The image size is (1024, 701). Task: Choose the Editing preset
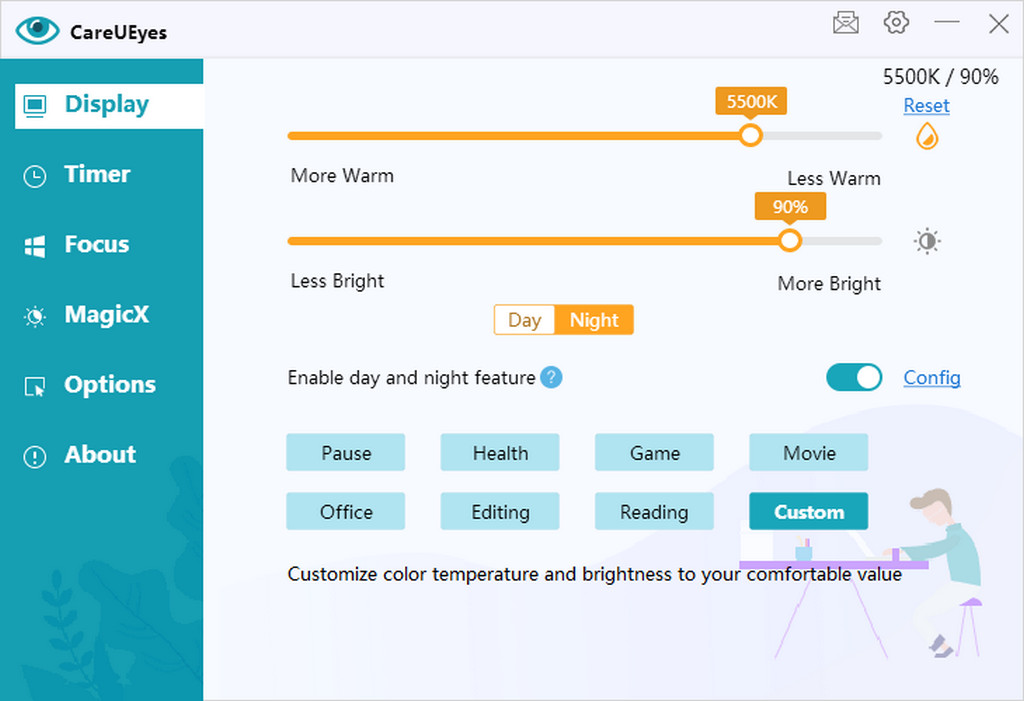(x=500, y=511)
